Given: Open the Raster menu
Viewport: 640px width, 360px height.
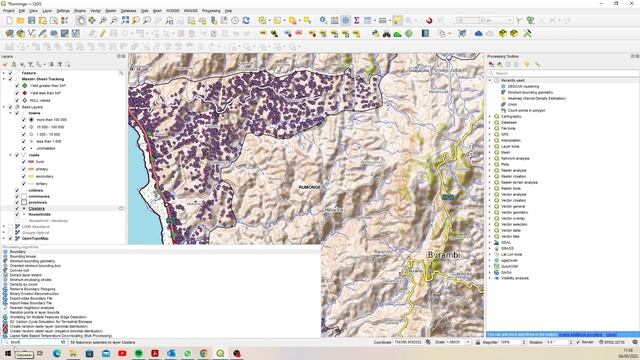Looking at the screenshot, I should click(x=111, y=11).
